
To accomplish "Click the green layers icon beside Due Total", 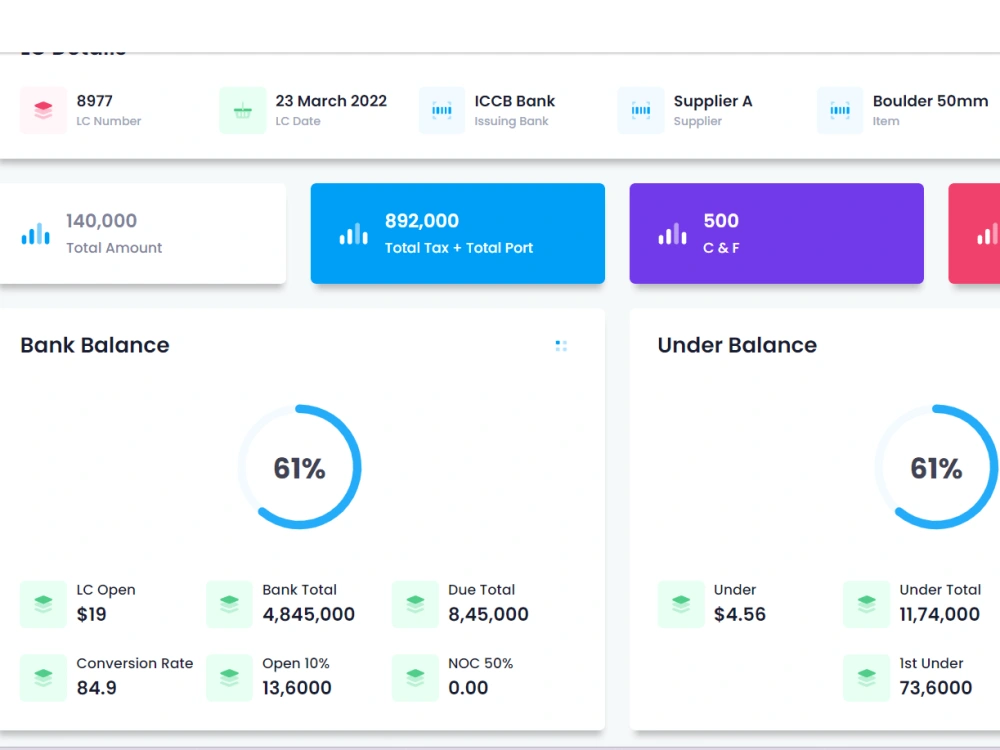I will tap(415, 604).
